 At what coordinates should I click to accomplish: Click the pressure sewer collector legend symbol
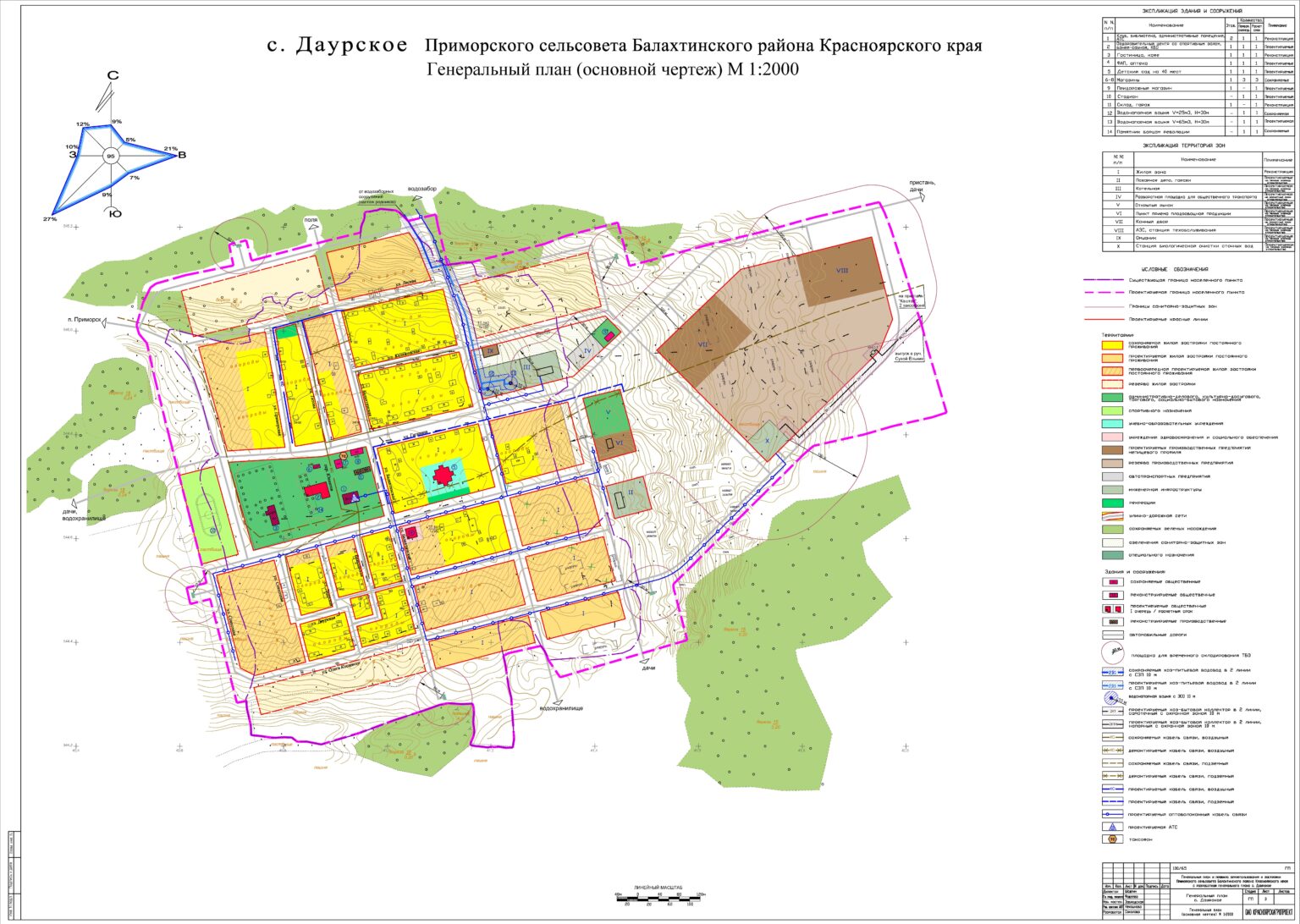tap(1113, 724)
